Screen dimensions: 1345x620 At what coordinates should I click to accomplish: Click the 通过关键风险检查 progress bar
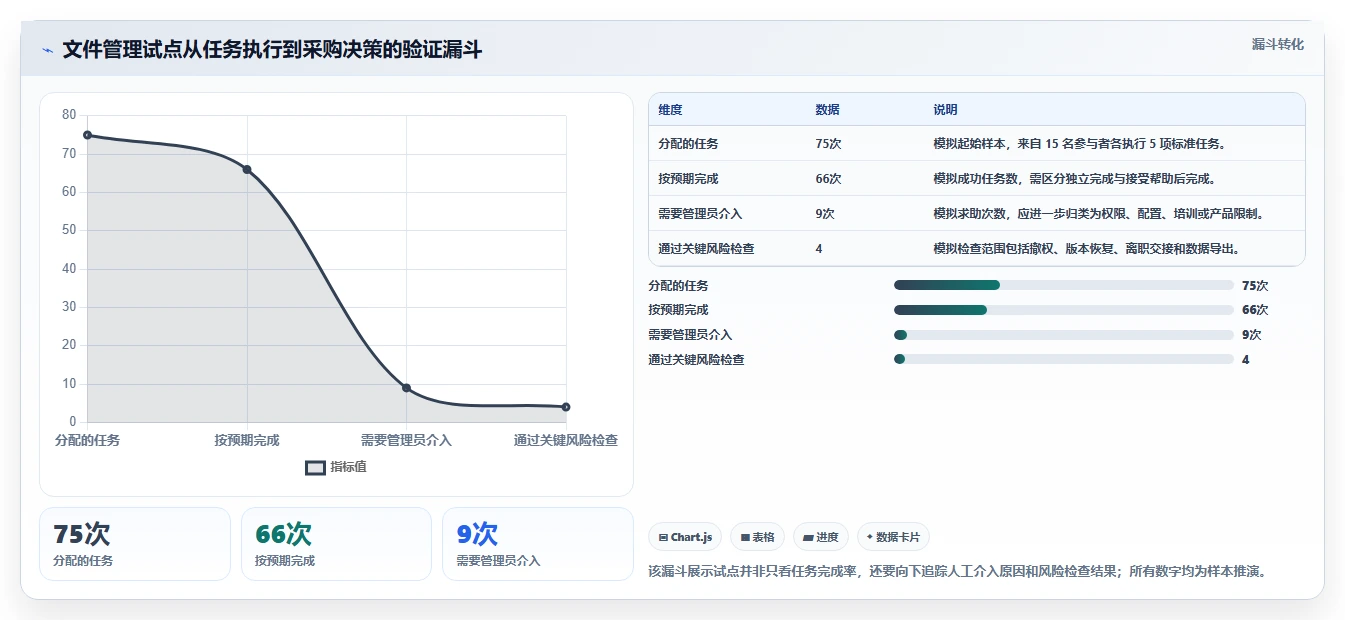tap(1063, 359)
